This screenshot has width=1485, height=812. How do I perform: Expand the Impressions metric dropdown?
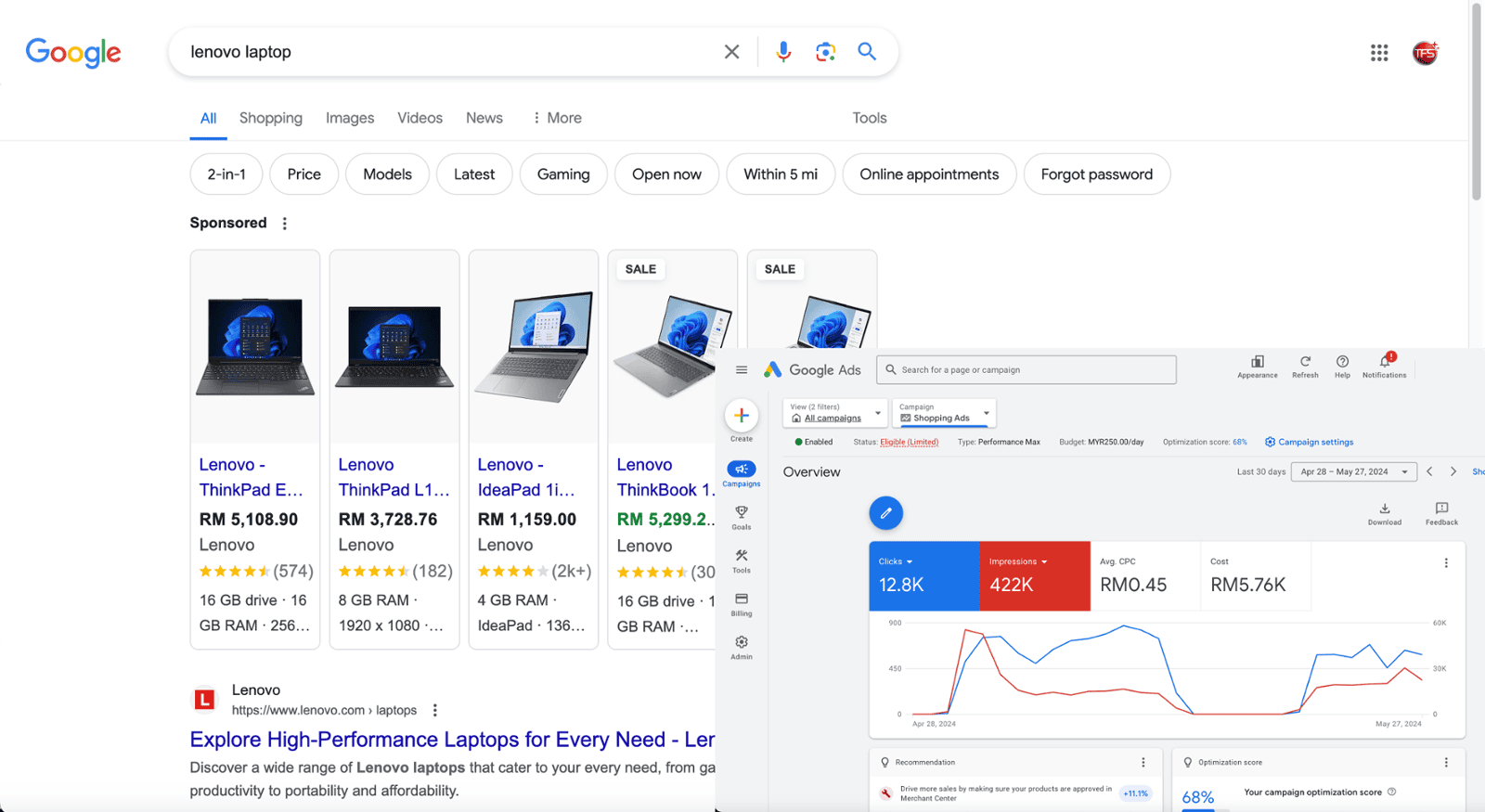coord(1018,561)
